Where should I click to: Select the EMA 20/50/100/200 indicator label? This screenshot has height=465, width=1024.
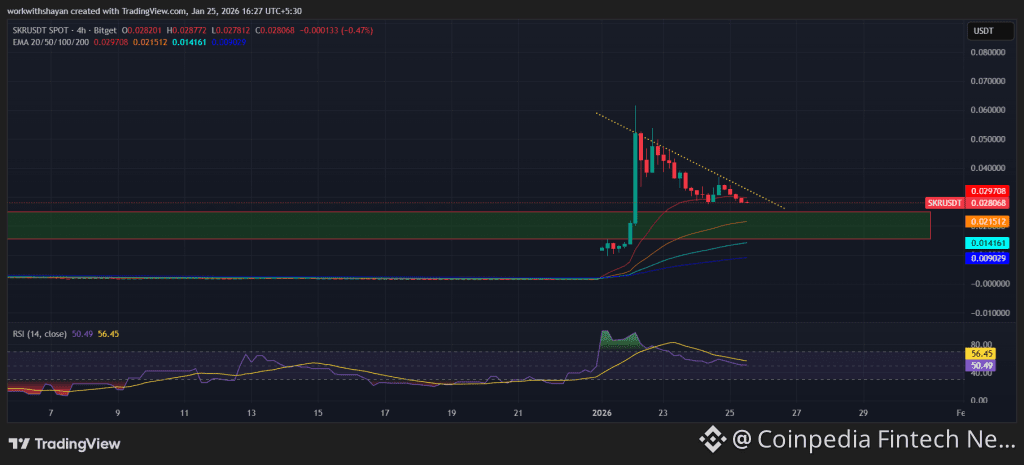(x=50, y=42)
